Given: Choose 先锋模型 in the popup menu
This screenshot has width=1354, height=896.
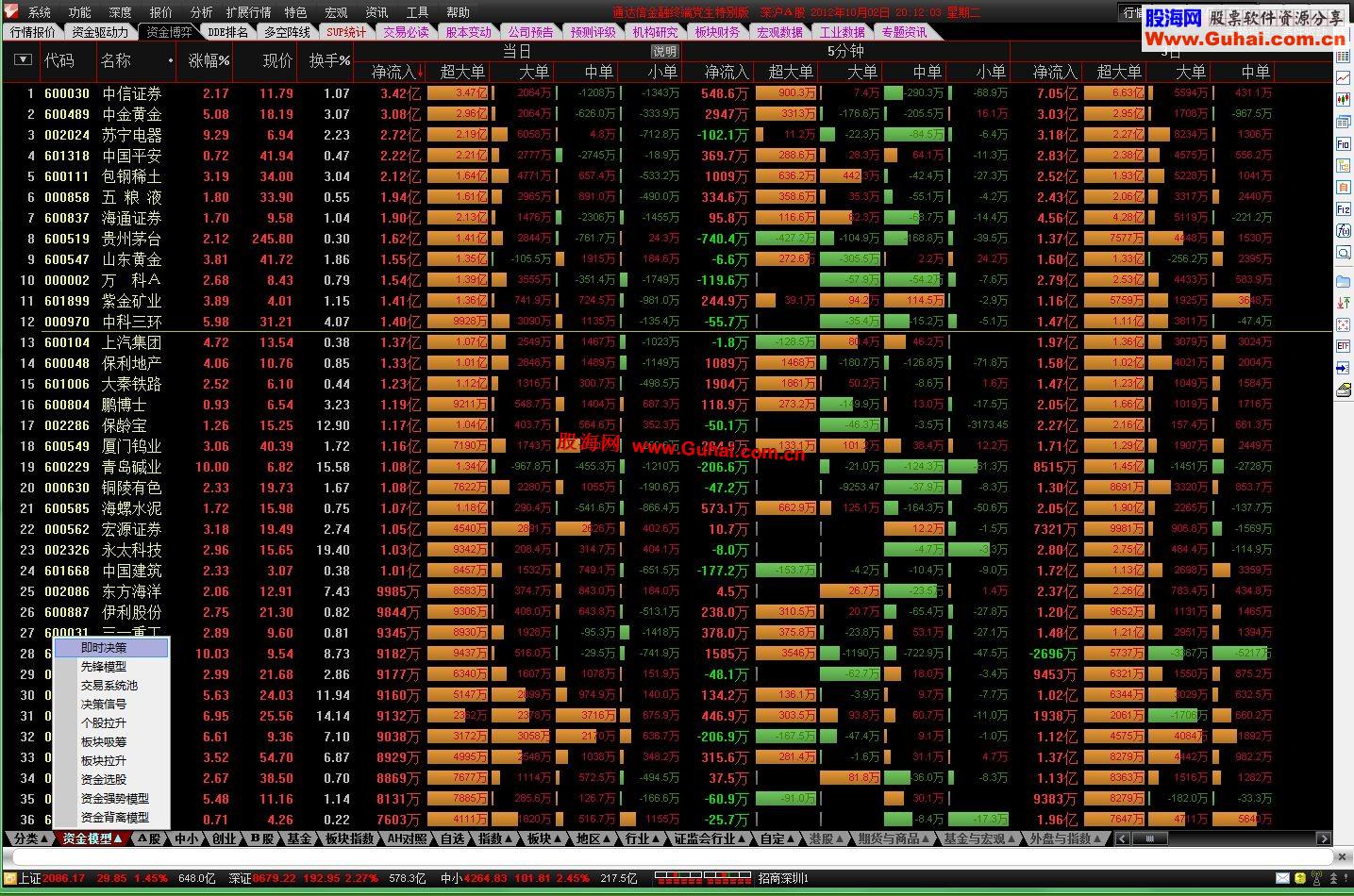Looking at the screenshot, I should [x=111, y=667].
